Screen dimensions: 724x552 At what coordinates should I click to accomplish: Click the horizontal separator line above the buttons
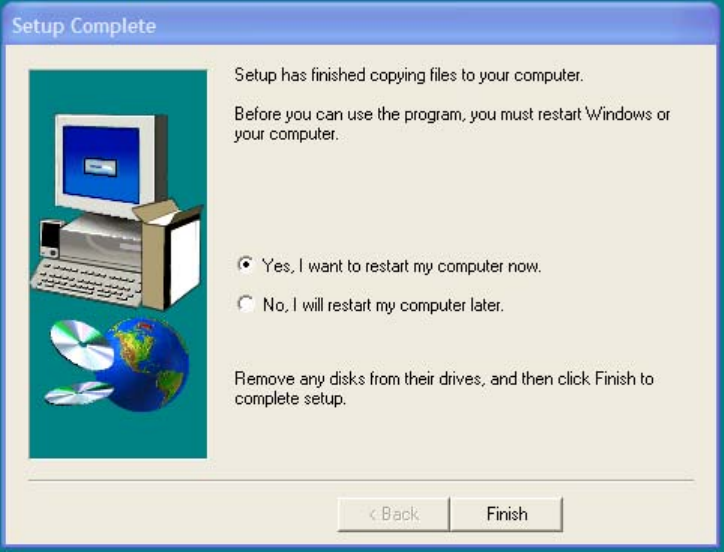361,480
